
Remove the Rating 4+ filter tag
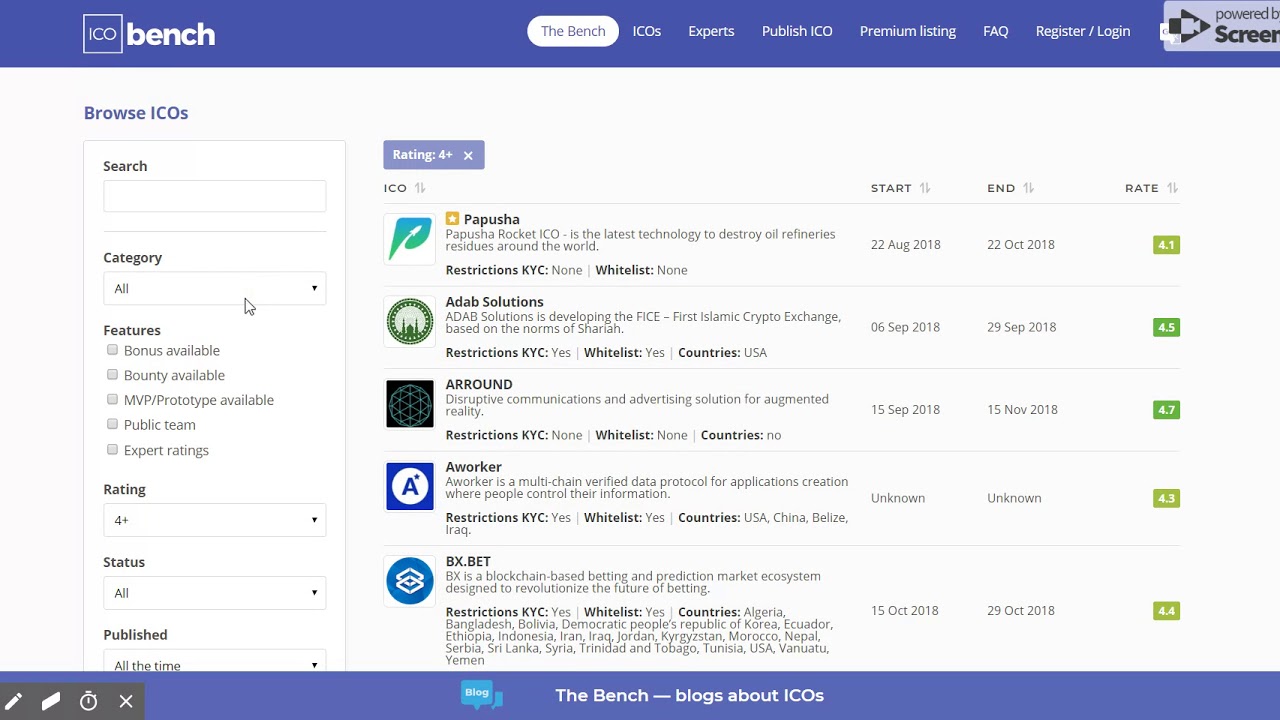point(468,155)
